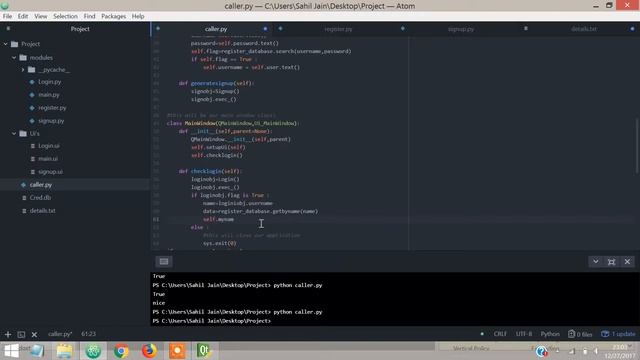Open the Packages menu
640x360 pixels.
(113, 16)
